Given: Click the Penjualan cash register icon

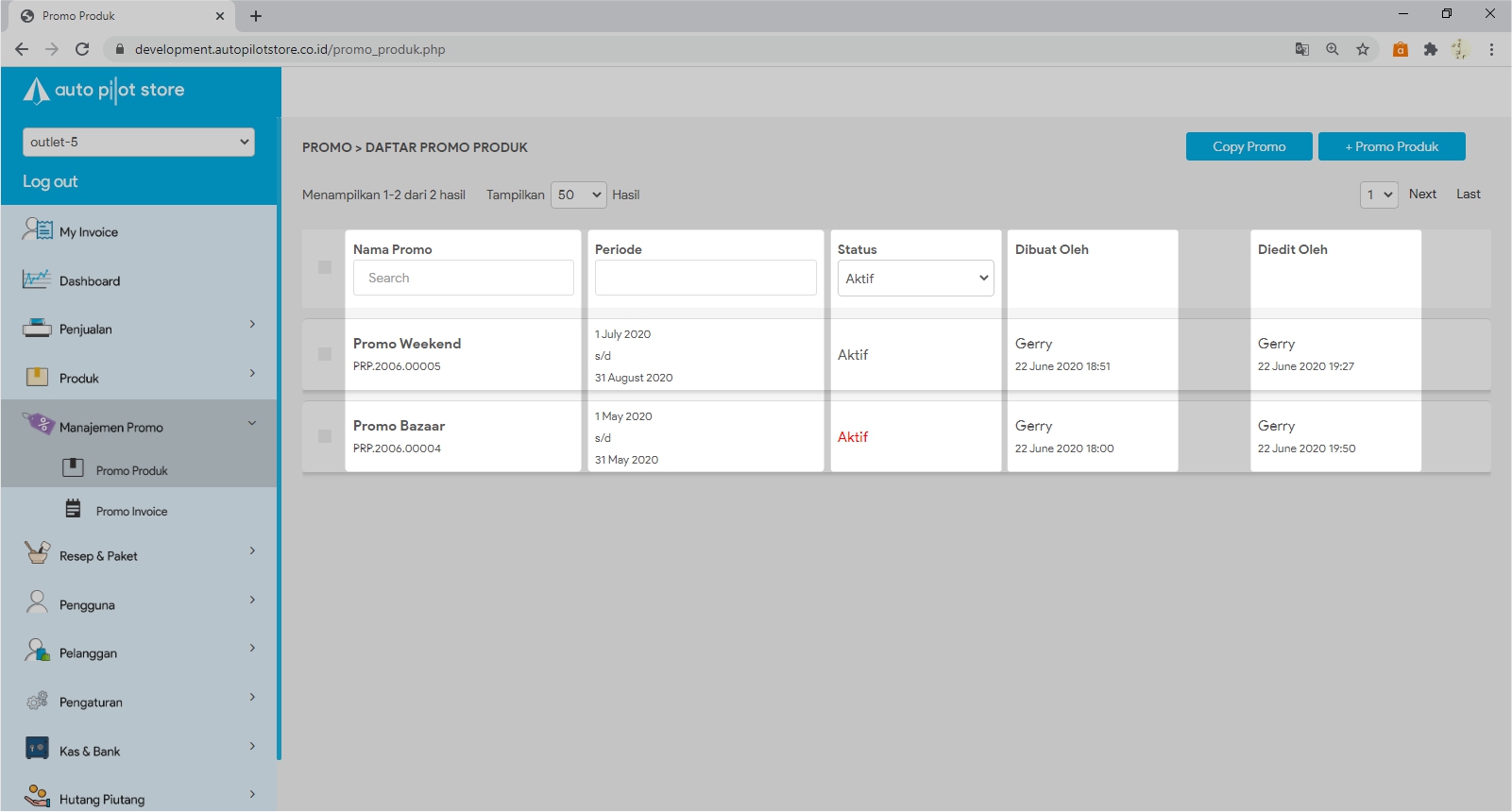Looking at the screenshot, I should [x=37, y=329].
